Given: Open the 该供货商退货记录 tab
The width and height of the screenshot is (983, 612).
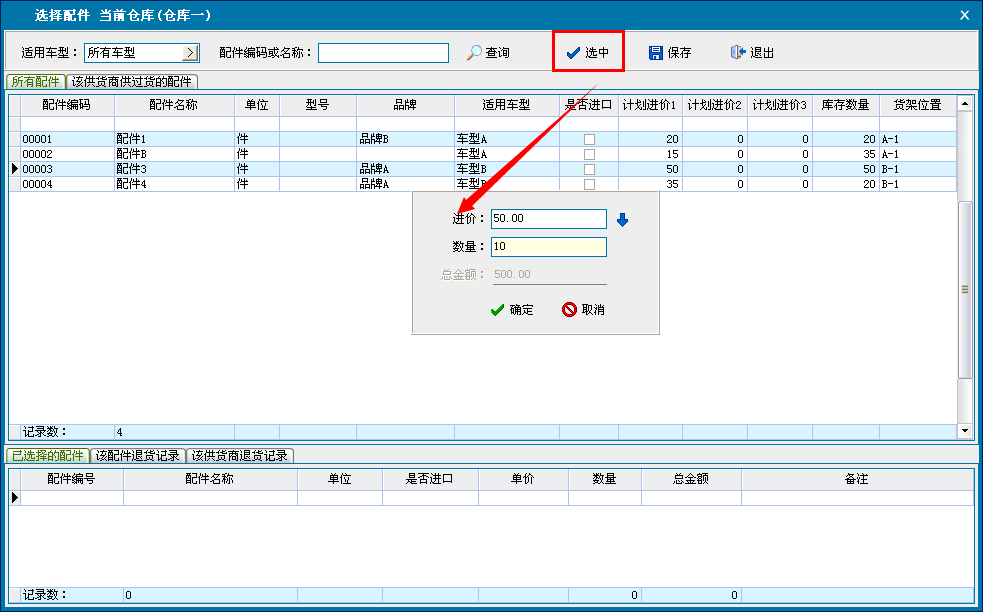Looking at the screenshot, I should click(240, 456).
